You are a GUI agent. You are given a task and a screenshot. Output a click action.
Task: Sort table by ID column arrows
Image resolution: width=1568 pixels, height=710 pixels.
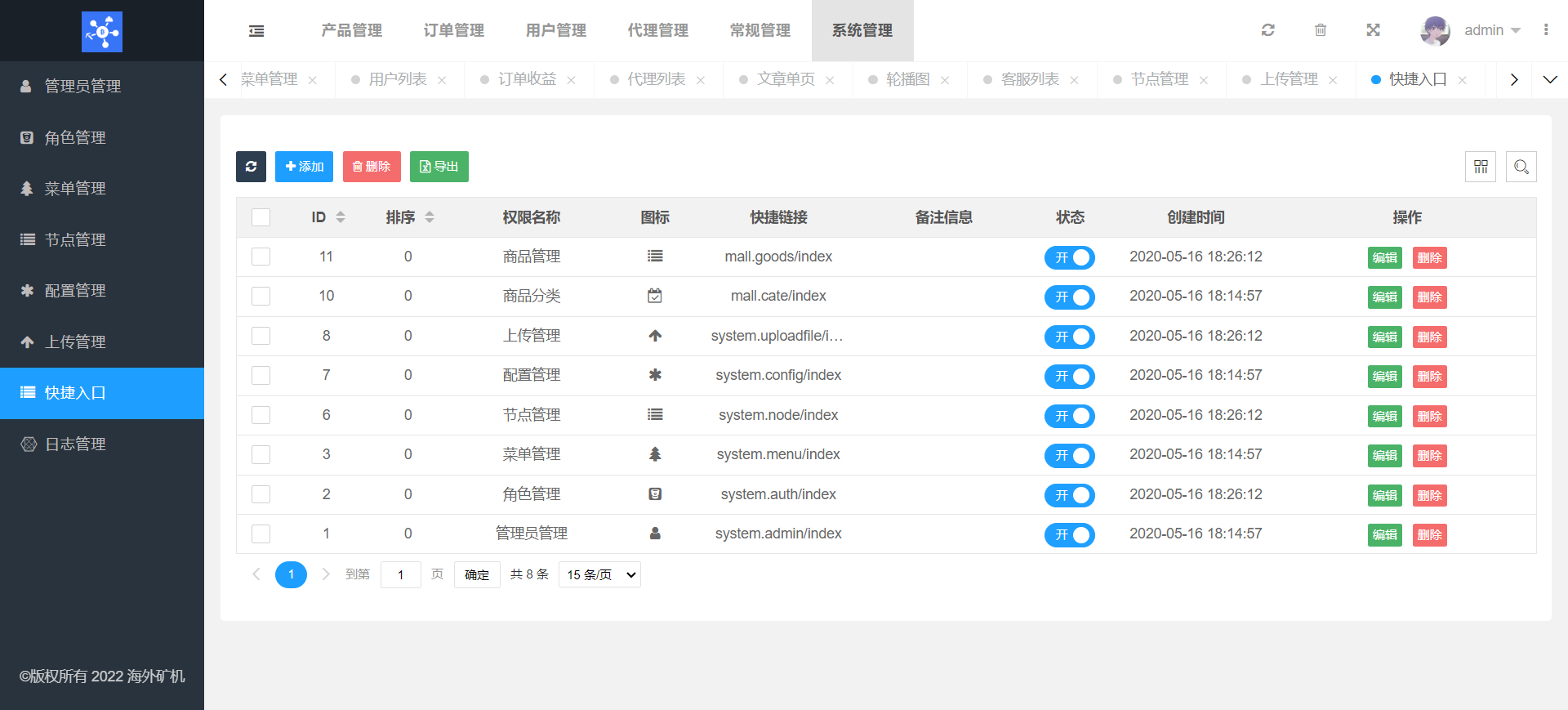(341, 217)
